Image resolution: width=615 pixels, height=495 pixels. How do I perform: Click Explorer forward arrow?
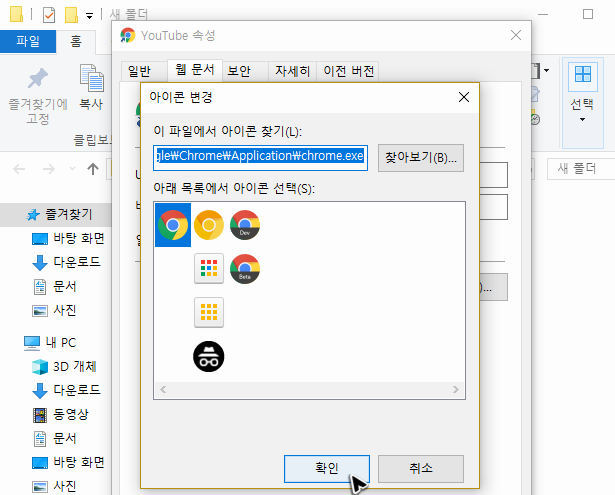coord(49,169)
